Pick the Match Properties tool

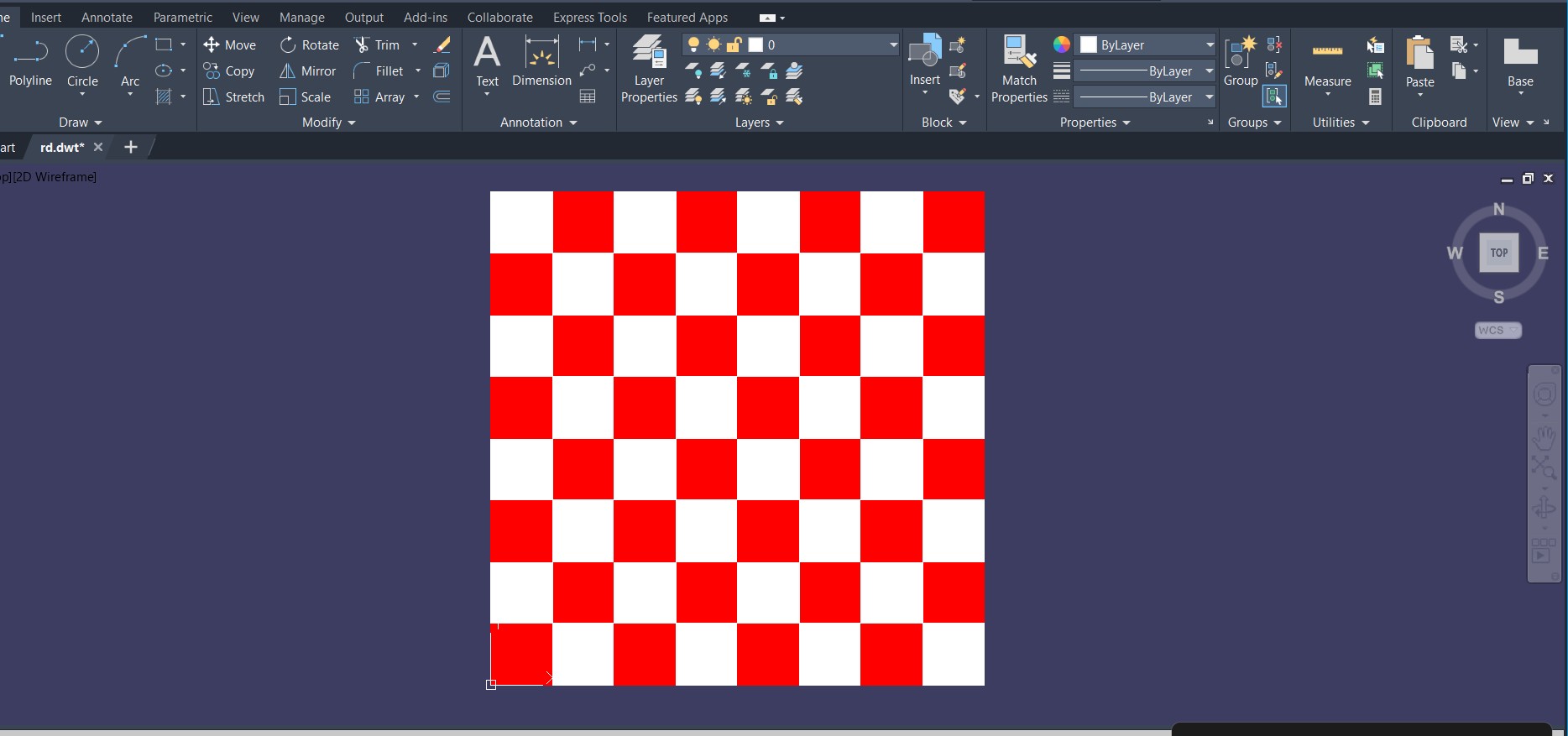[1019, 69]
